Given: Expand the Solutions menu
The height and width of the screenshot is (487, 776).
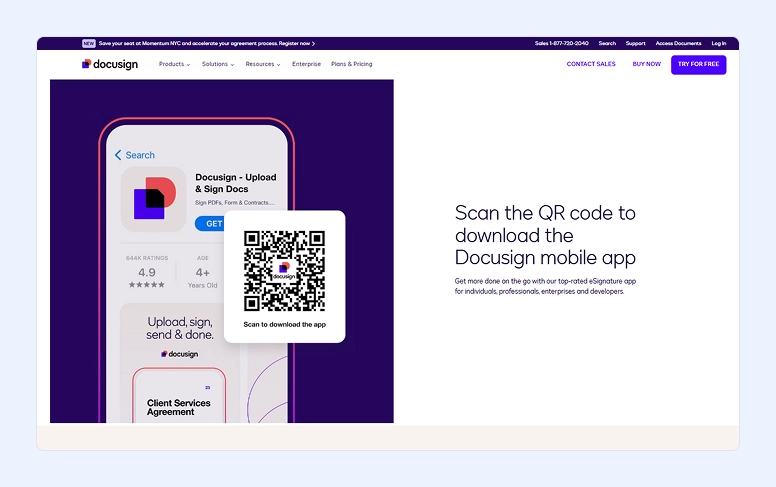Looking at the screenshot, I should point(218,64).
